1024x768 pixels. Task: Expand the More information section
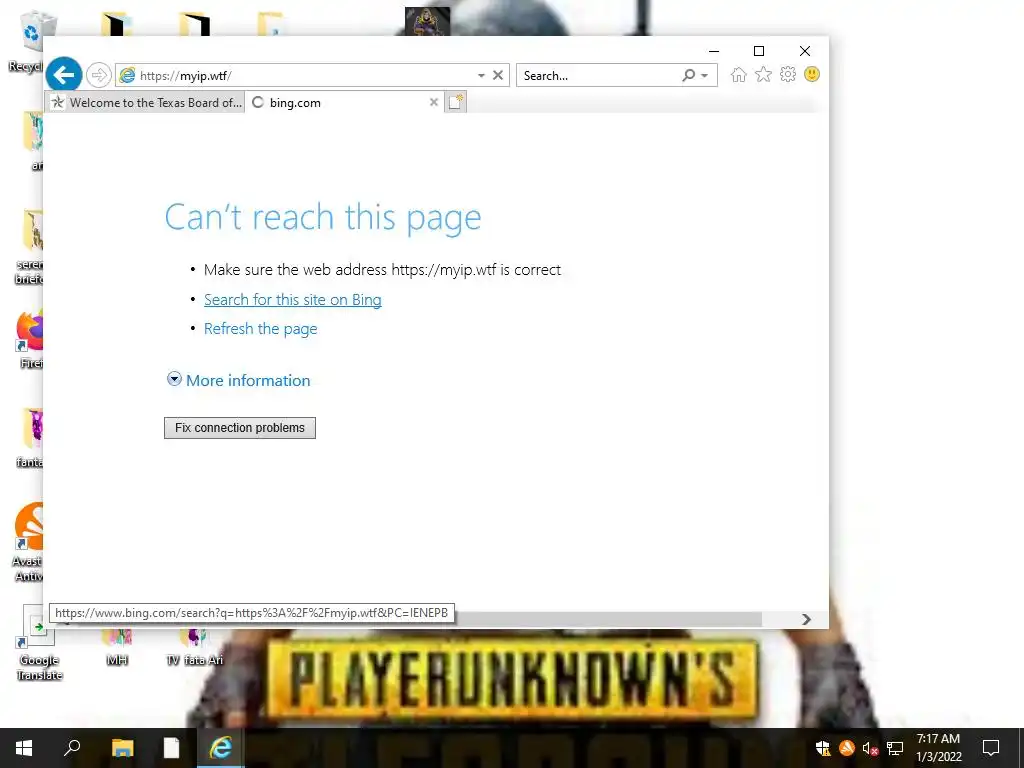(x=239, y=380)
